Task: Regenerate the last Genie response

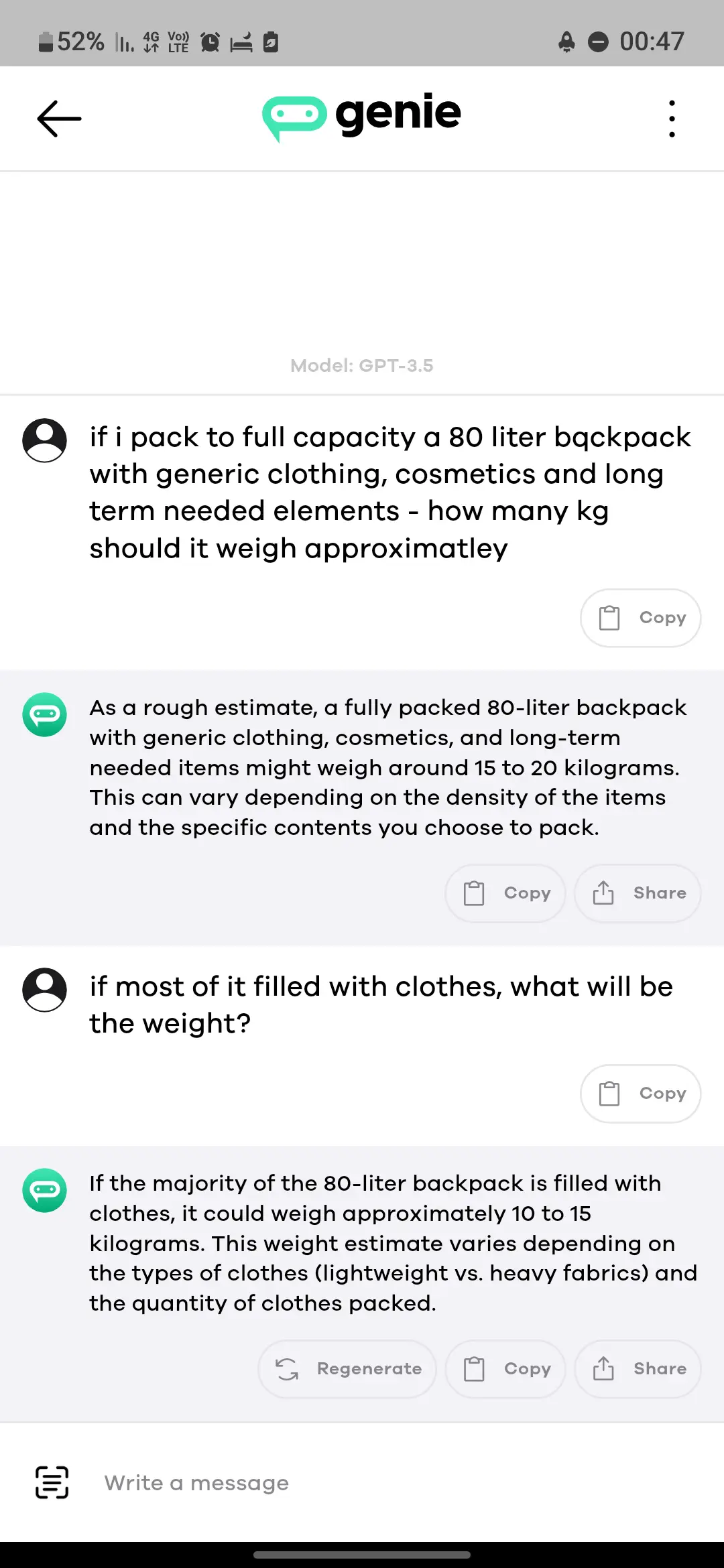Action: click(347, 1369)
